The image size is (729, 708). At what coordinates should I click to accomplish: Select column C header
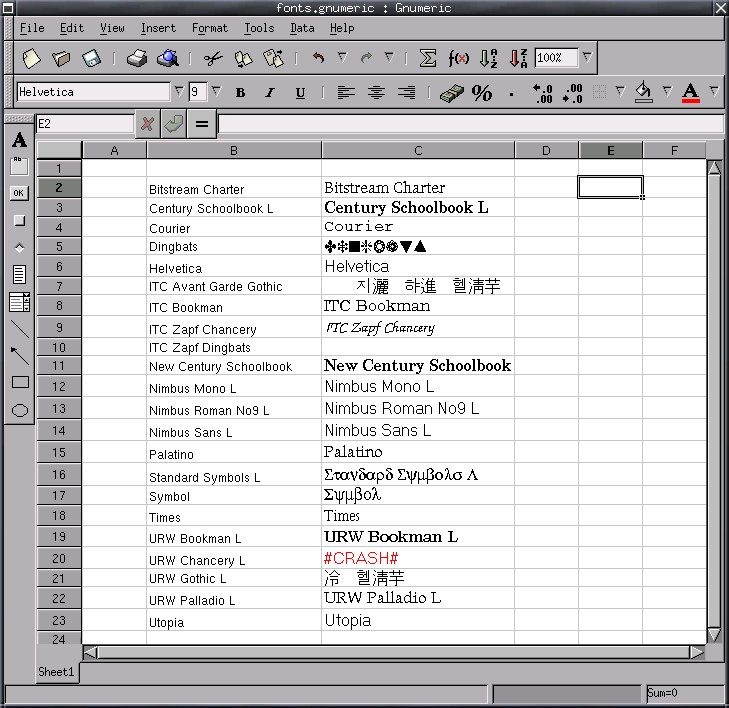[418, 151]
